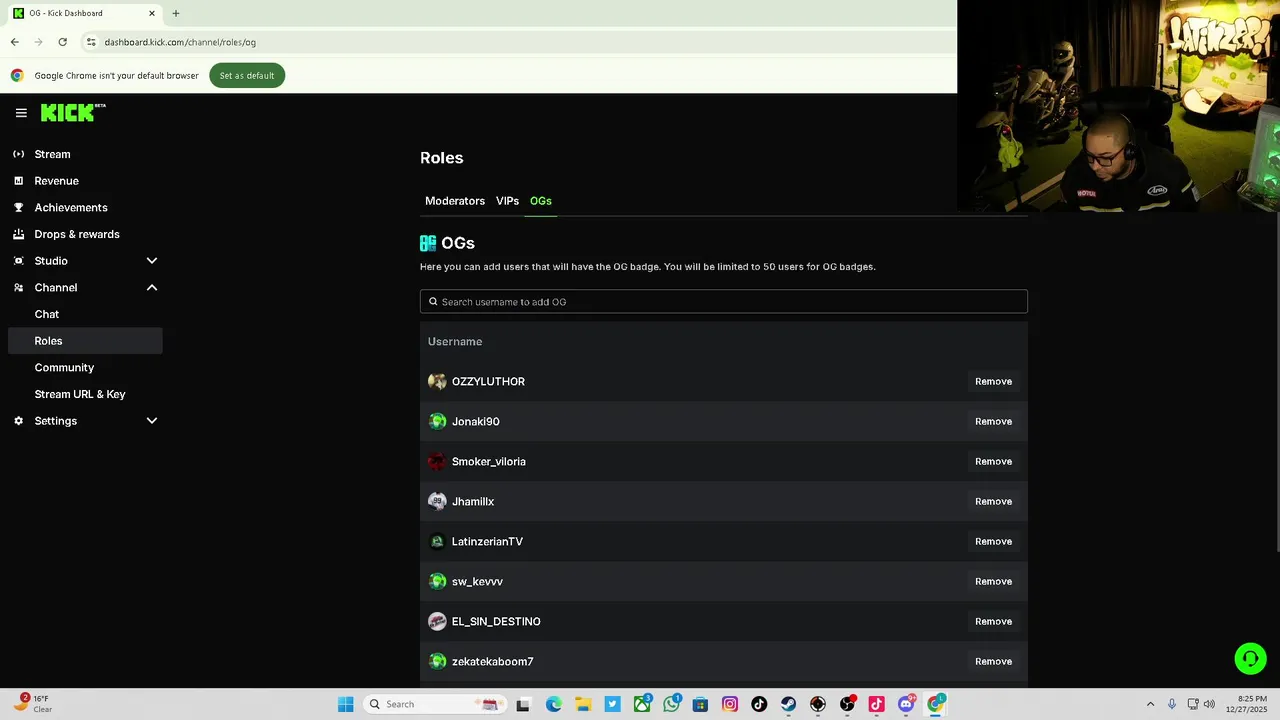Switch to the Moderators tab
The width and height of the screenshot is (1280, 720).
455,201
